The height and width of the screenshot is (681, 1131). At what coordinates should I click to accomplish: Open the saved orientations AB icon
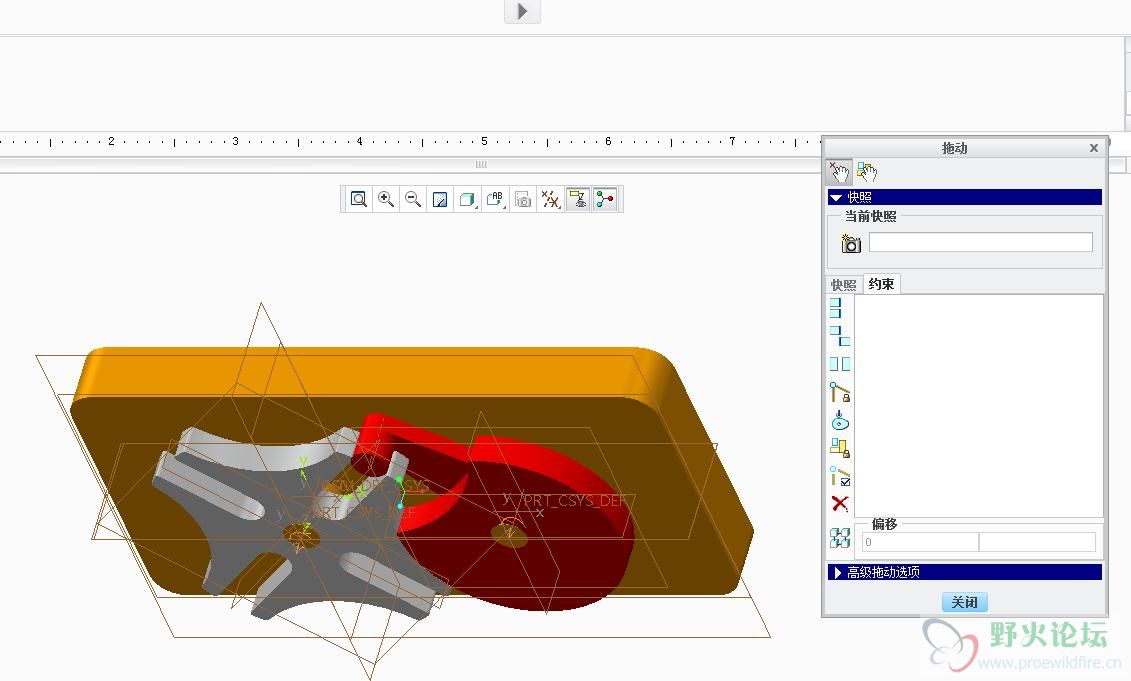(496, 199)
